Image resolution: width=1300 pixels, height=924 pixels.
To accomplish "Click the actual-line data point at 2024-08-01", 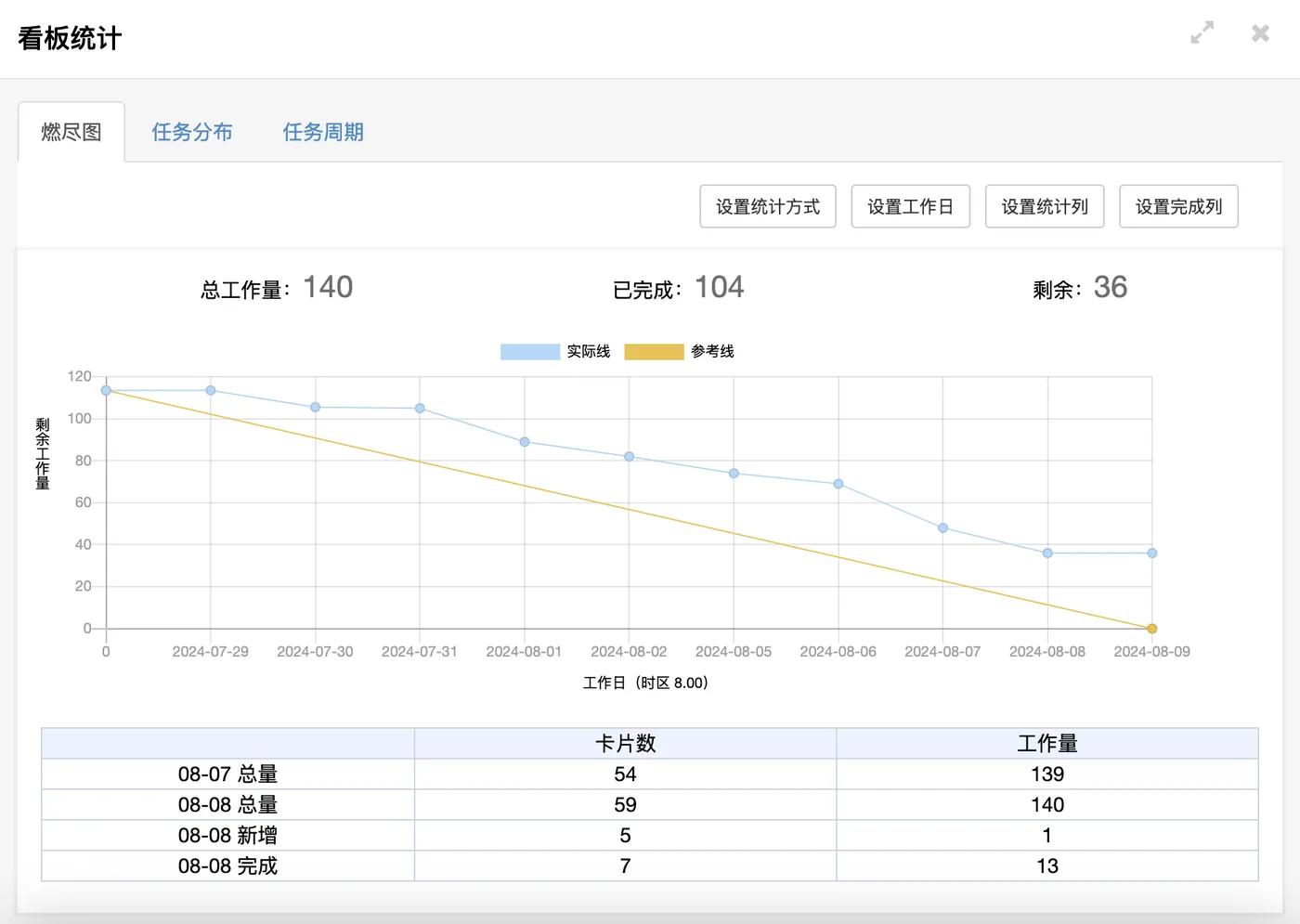I will 525,442.
